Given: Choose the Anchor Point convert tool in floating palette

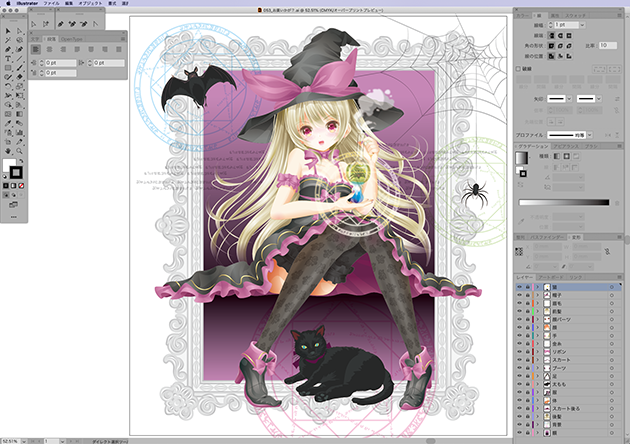Looking at the screenshot, I should coord(95,24).
